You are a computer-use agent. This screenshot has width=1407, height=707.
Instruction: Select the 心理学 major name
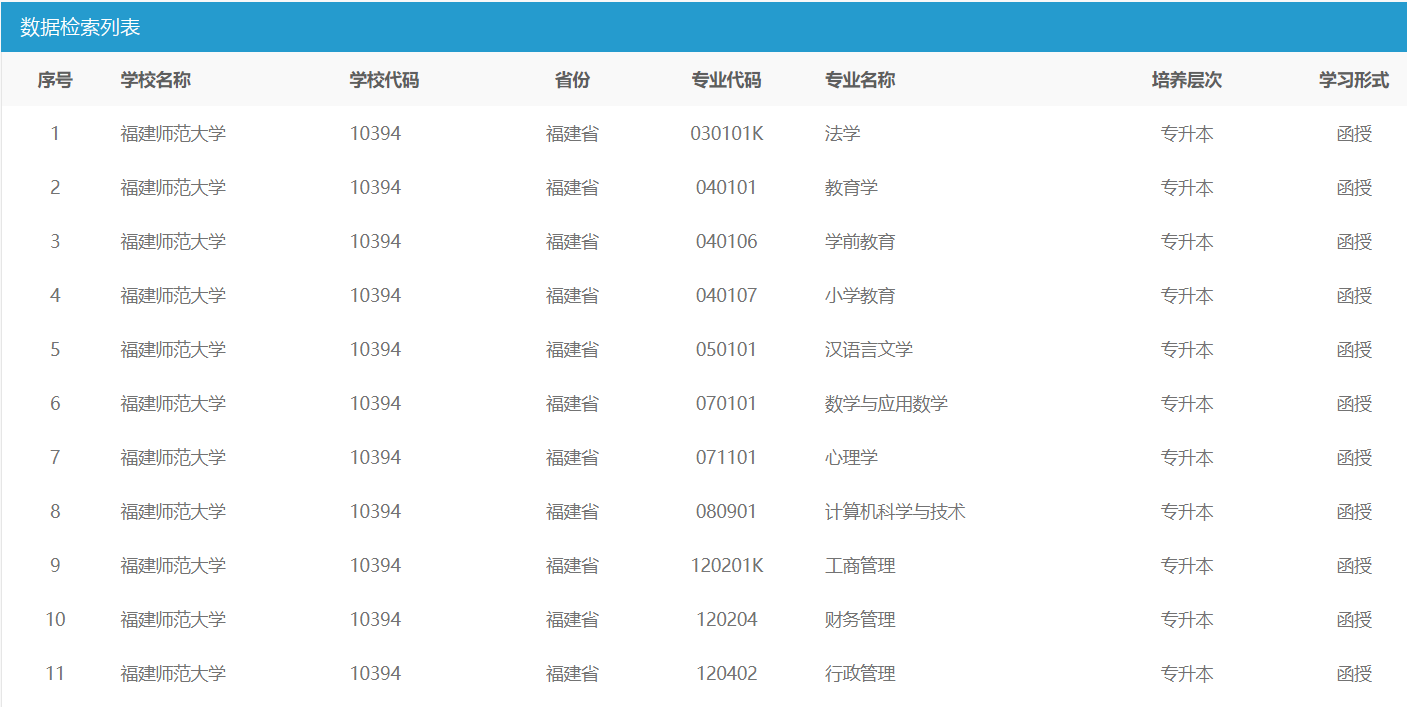[x=852, y=458]
